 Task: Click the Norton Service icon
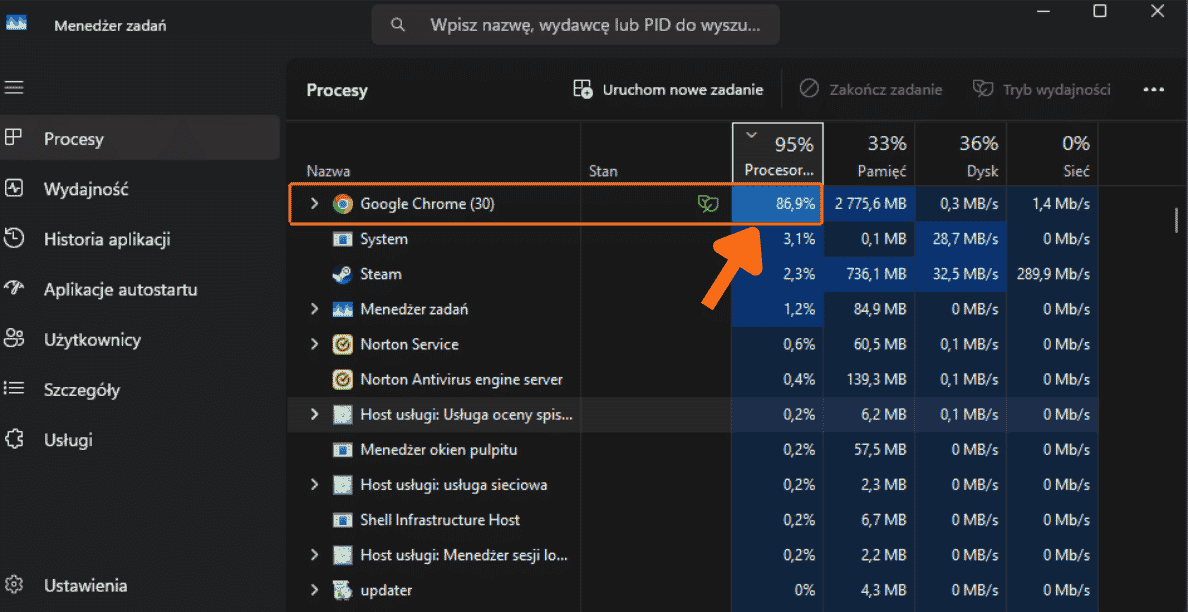click(x=342, y=345)
